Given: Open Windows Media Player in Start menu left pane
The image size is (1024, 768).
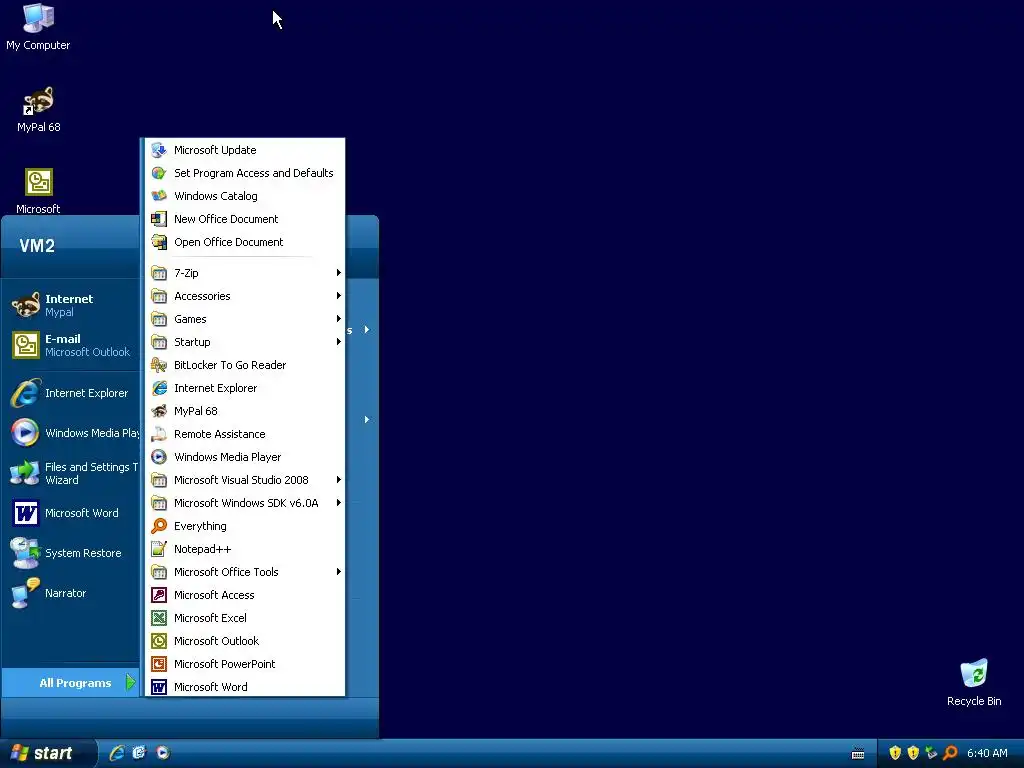Looking at the screenshot, I should 71,433.
